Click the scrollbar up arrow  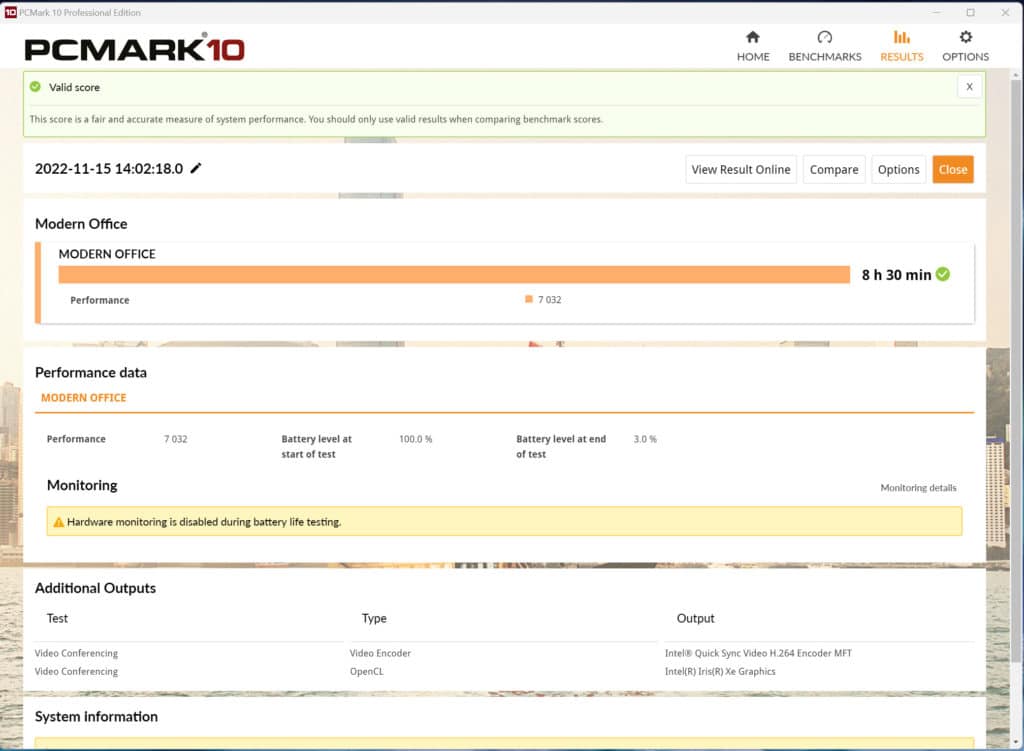(x=1016, y=76)
